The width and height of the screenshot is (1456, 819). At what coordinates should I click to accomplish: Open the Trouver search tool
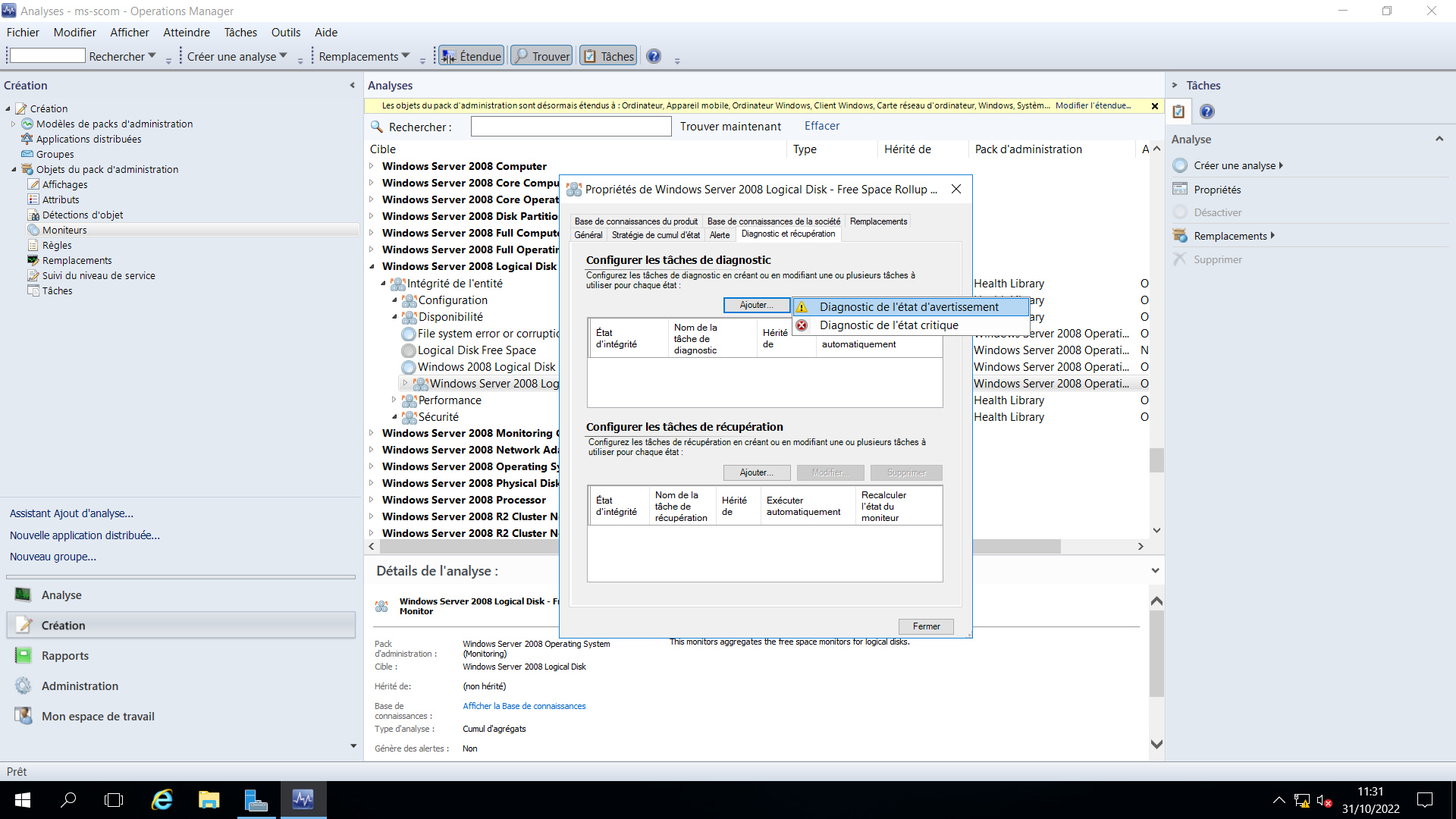click(541, 55)
